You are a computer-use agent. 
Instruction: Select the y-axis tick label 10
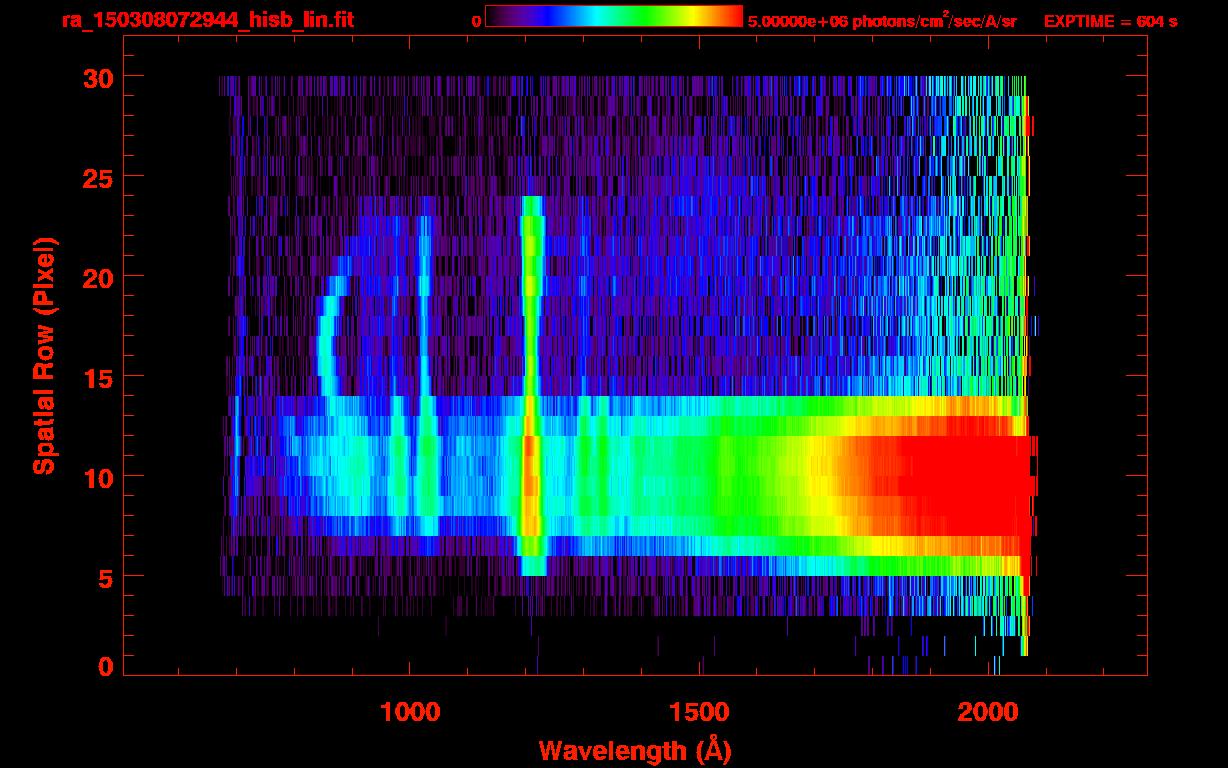97,477
